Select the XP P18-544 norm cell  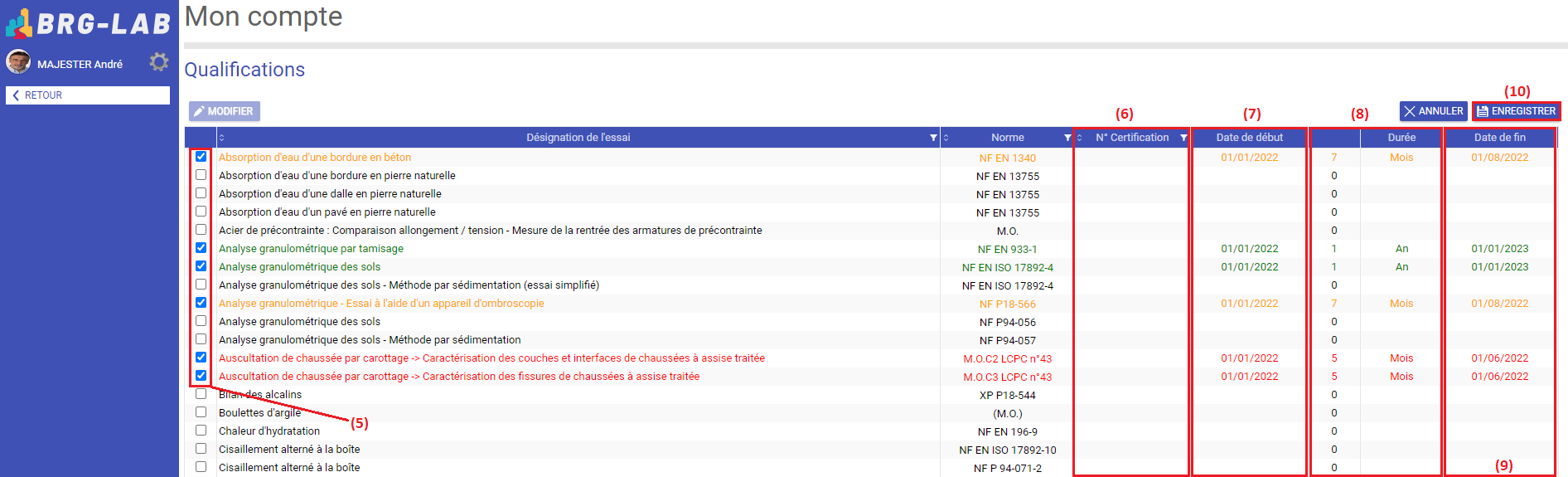click(x=1007, y=395)
